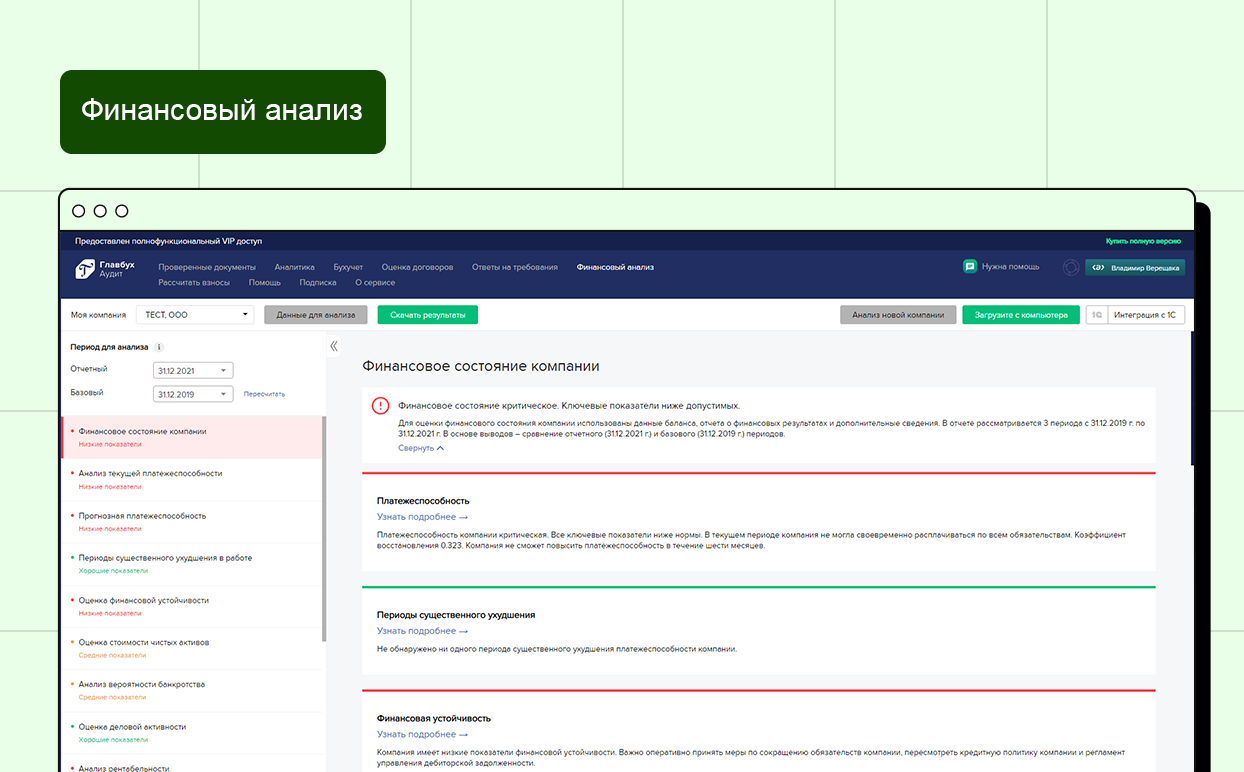This screenshot has height=772, width=1244.
Task: Click the green chat help icon
Action: (969, 267)
